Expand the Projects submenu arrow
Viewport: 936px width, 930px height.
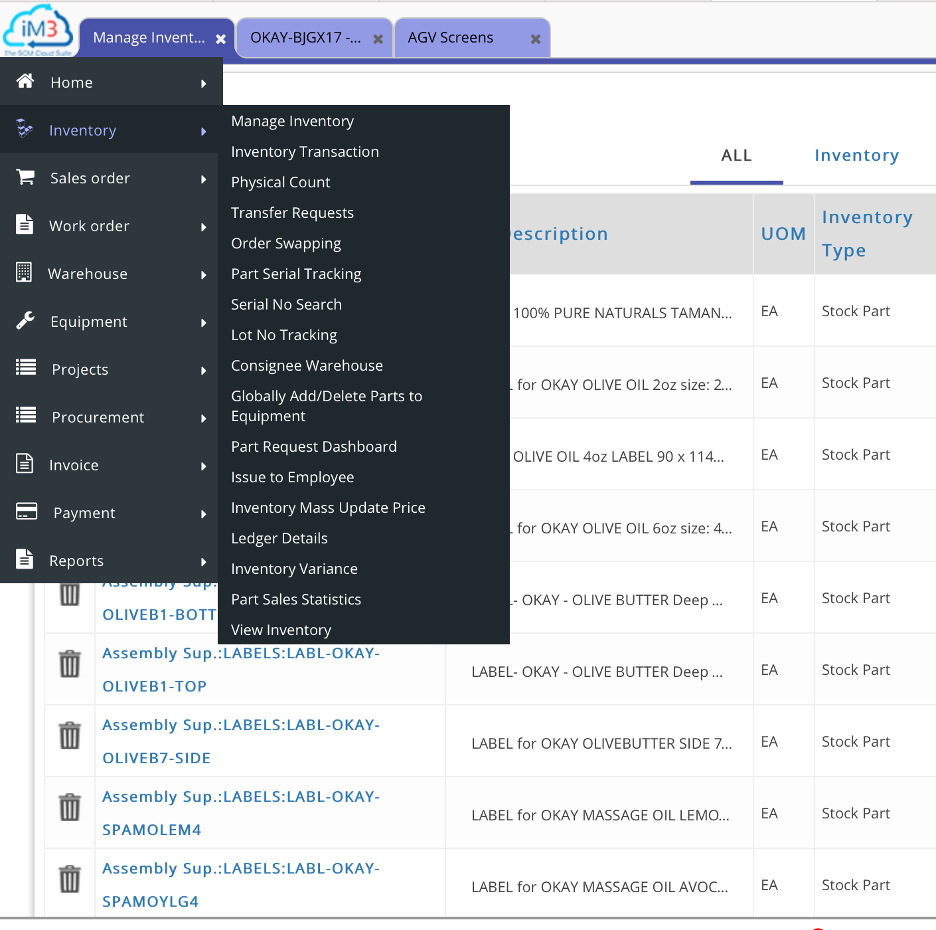coord(204,370)
